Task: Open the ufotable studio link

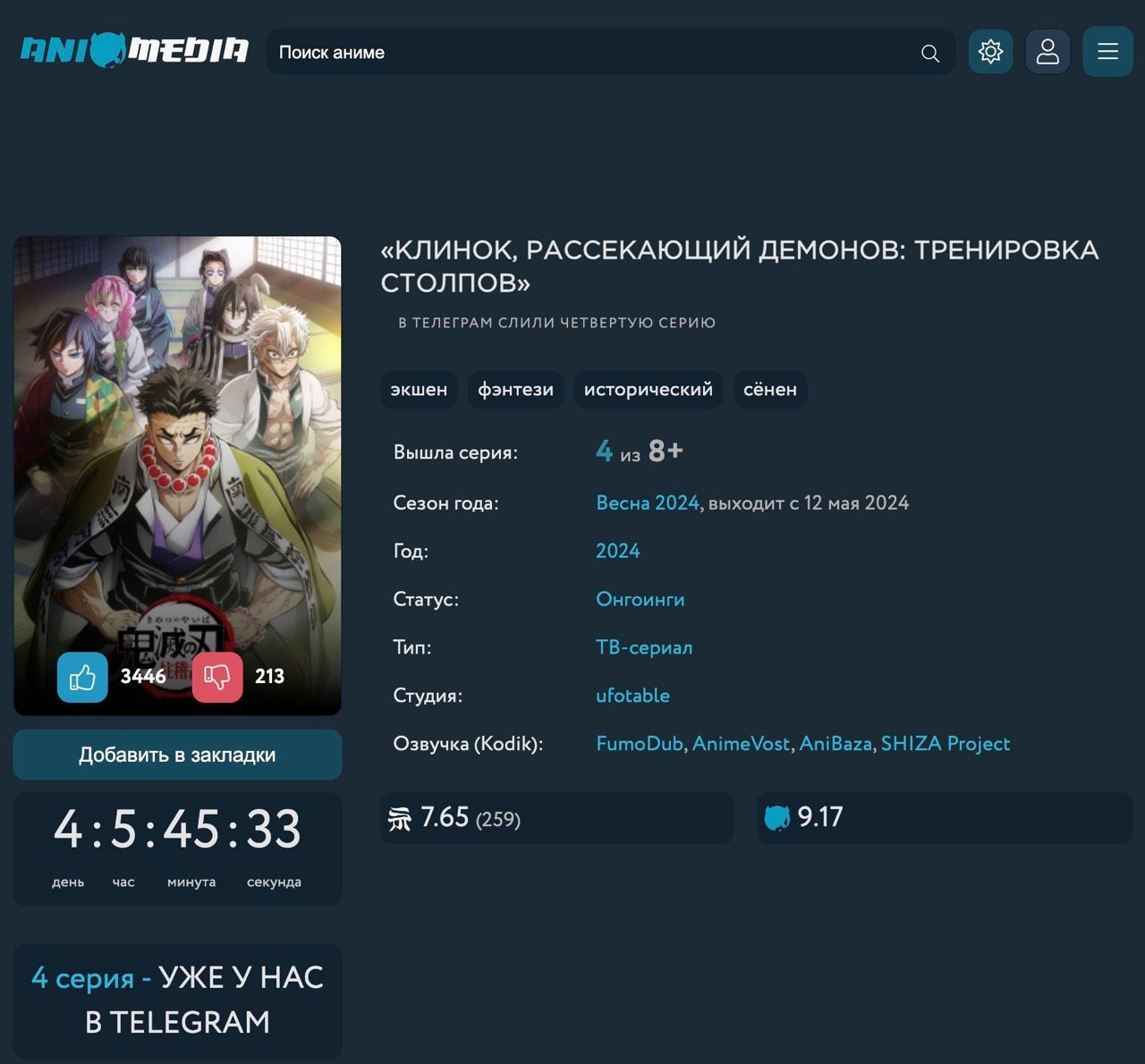Action: 632,696
